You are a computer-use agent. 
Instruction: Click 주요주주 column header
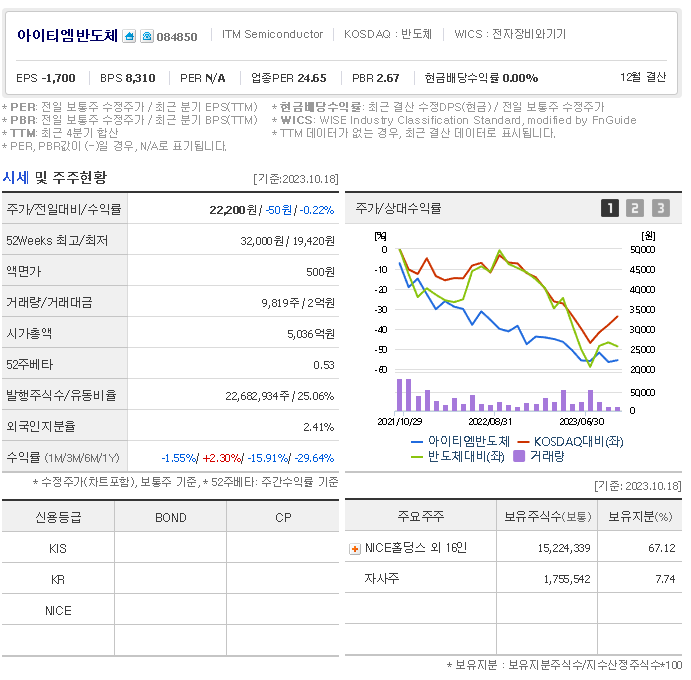421,516
